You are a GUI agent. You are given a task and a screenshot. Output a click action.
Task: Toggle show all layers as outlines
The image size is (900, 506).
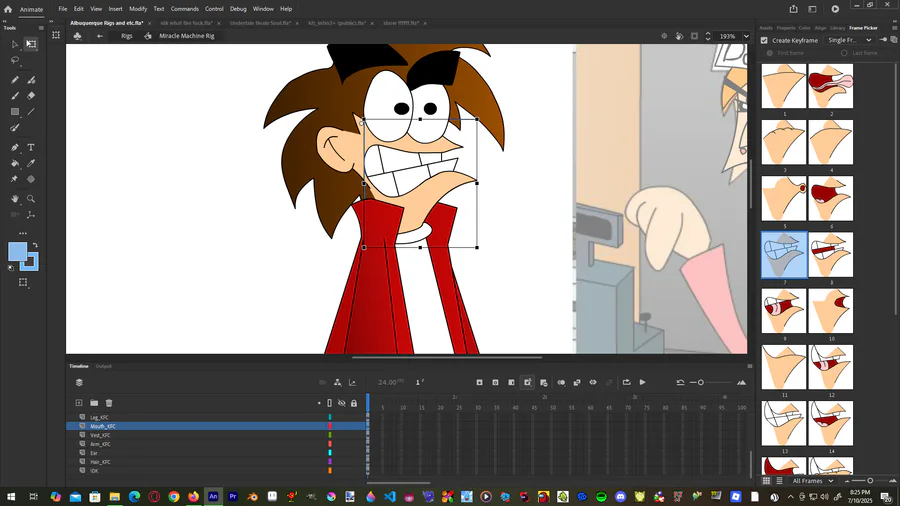pos(329,403)
